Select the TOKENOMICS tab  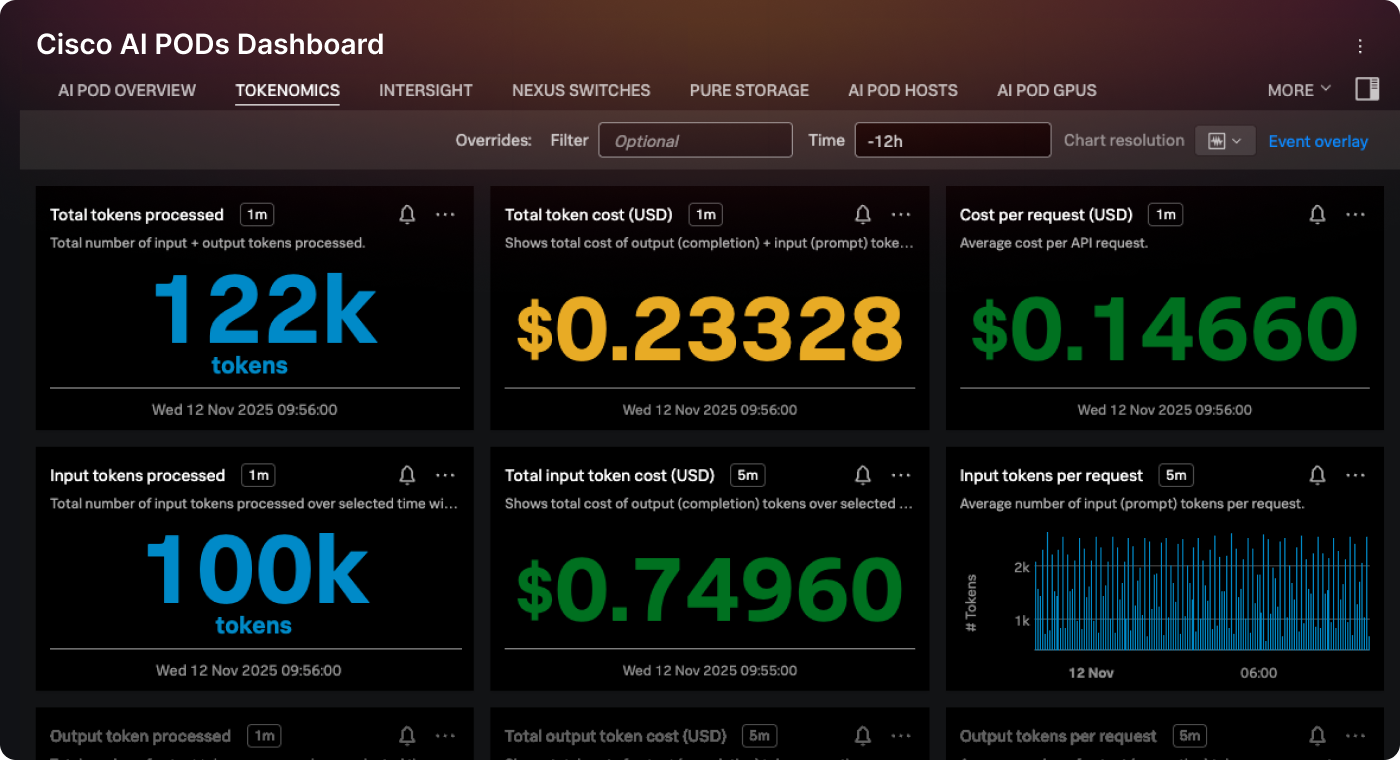coord(288,90)
